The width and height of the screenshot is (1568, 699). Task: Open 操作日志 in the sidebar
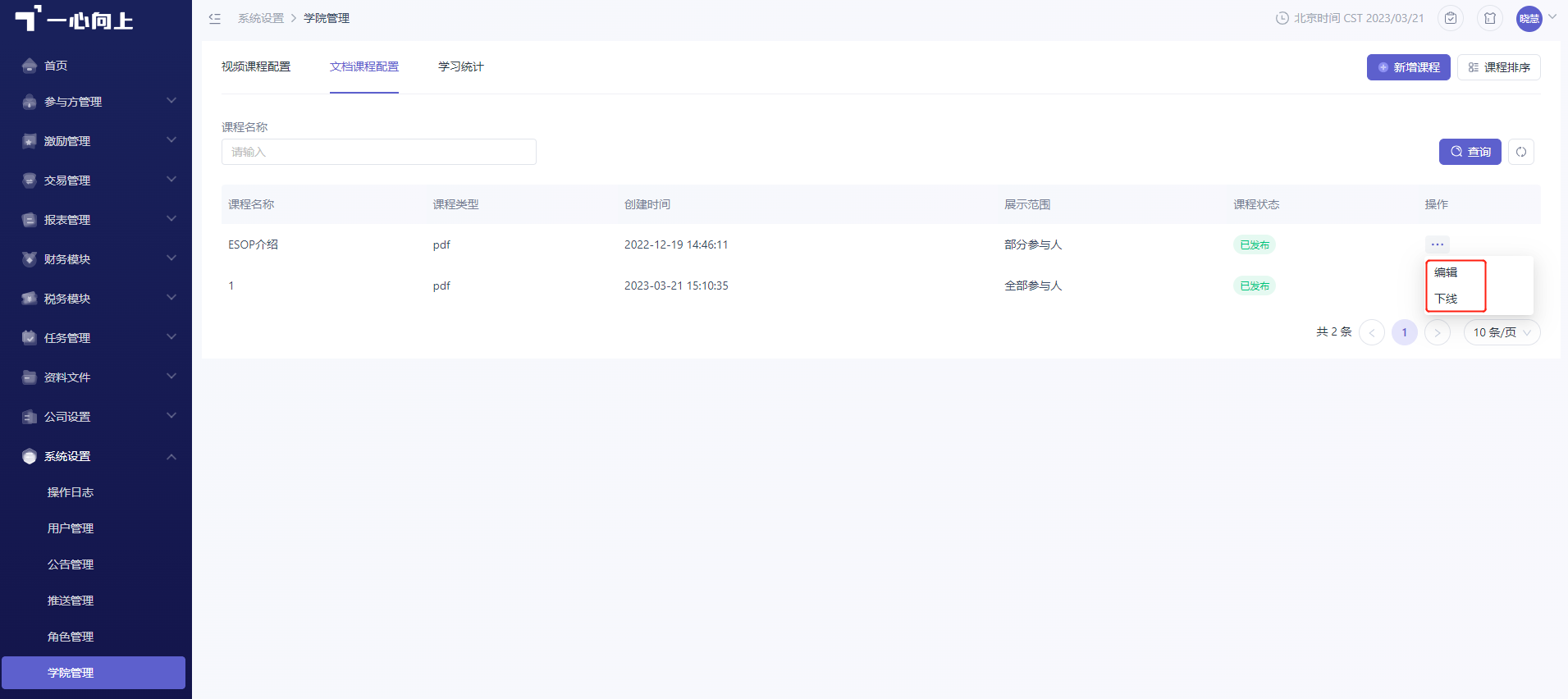point(71,492)
